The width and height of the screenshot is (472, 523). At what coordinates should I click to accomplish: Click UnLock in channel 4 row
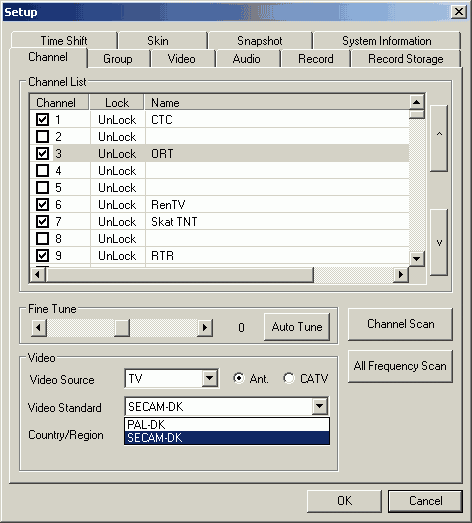[x=117, y=171]
